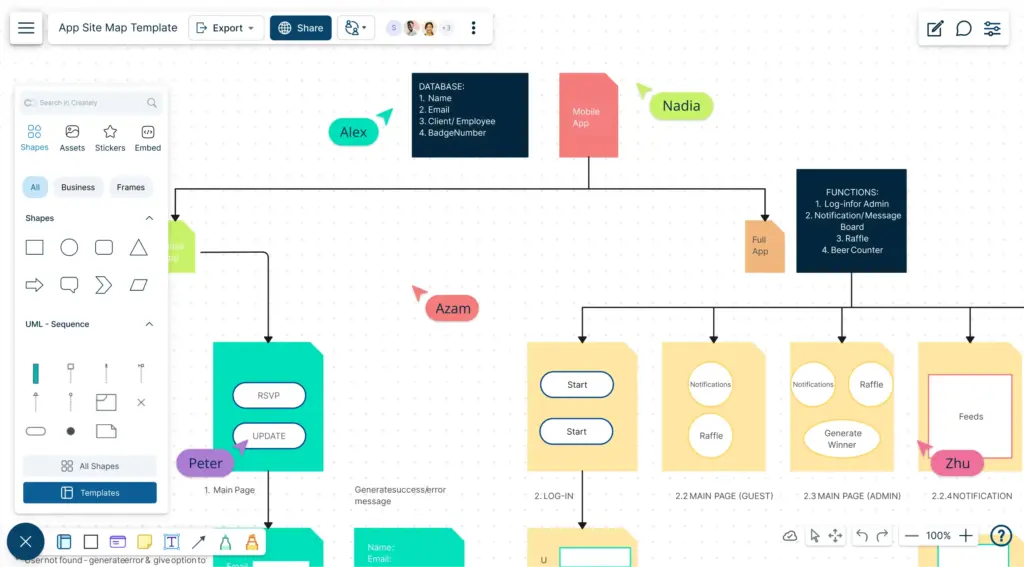The image size is (1024, 567).
Task: Open the help question mark button
Action: [1000, 536]
